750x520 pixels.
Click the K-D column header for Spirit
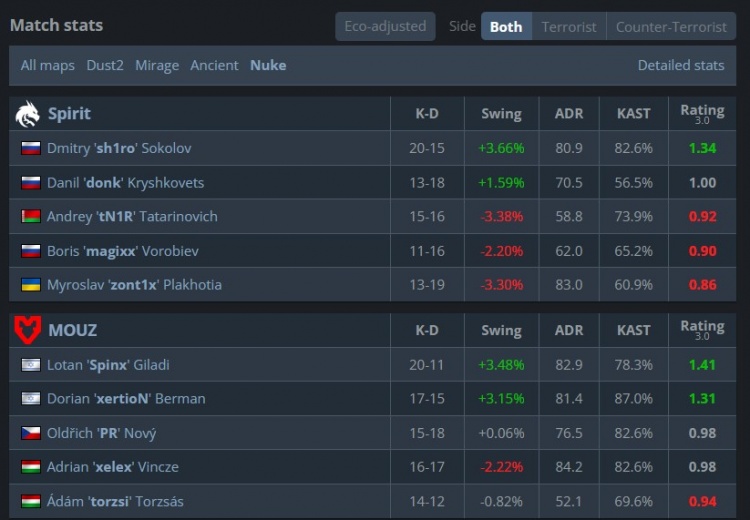coord(427,114)
